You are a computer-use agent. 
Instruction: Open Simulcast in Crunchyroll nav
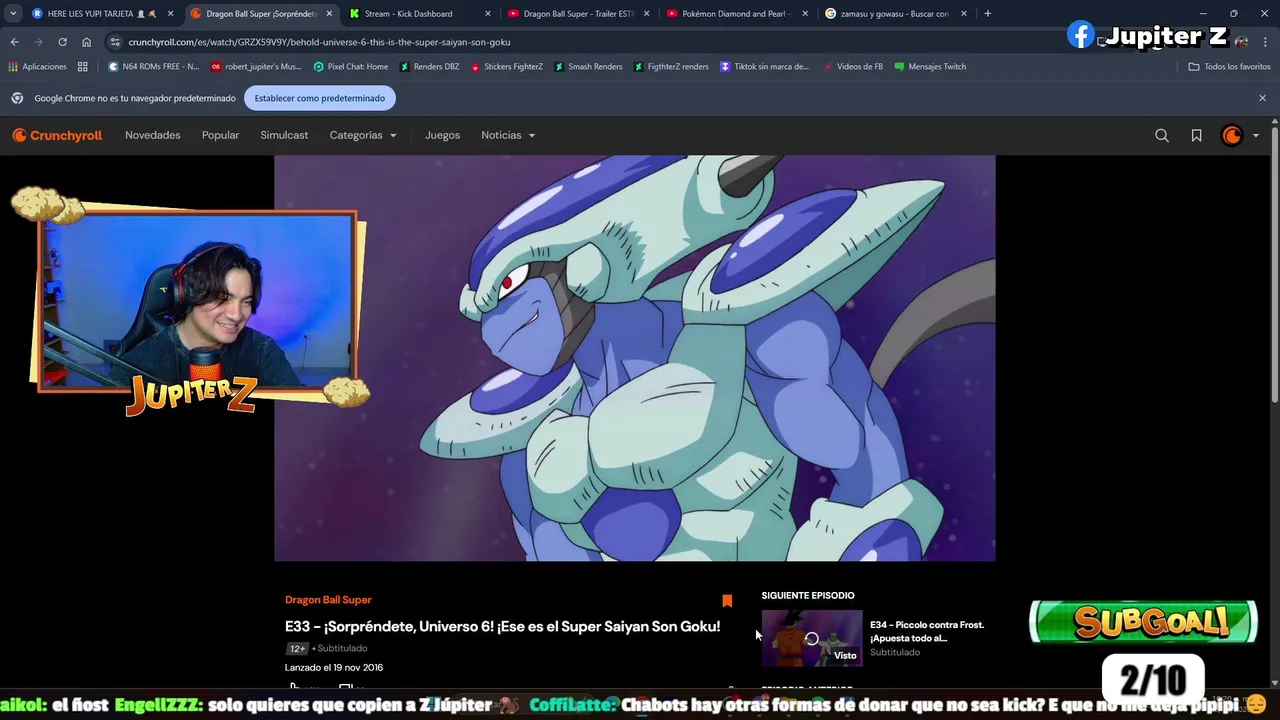pos(284,135)
